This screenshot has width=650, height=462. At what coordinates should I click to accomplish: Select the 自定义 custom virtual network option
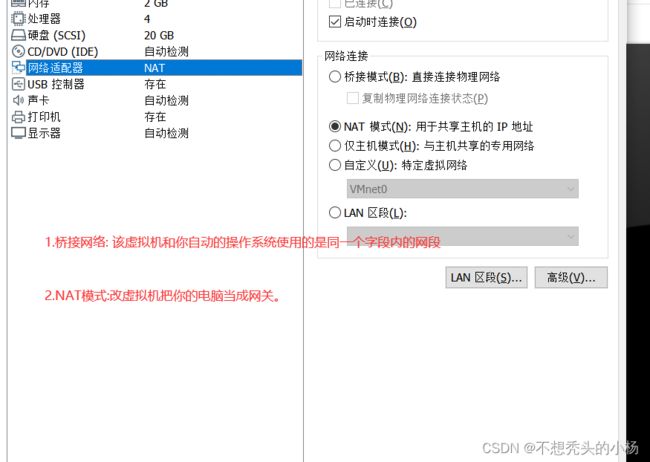(x=335, y=165)
